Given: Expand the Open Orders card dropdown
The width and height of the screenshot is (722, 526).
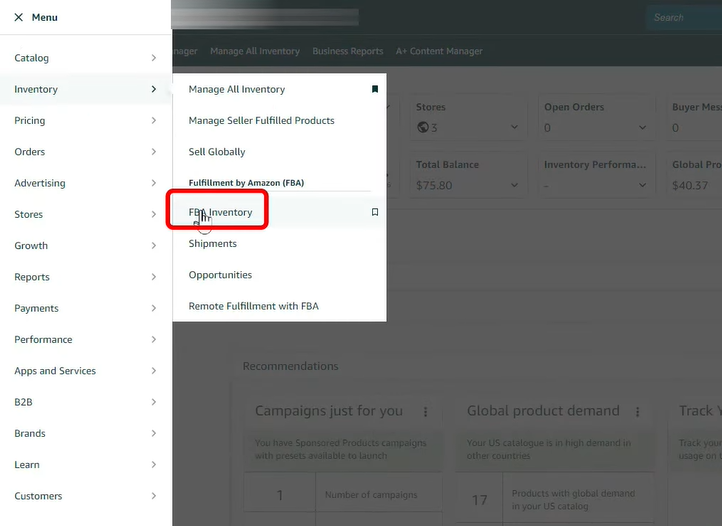Looking at the screenshot, I should point(642,127).
